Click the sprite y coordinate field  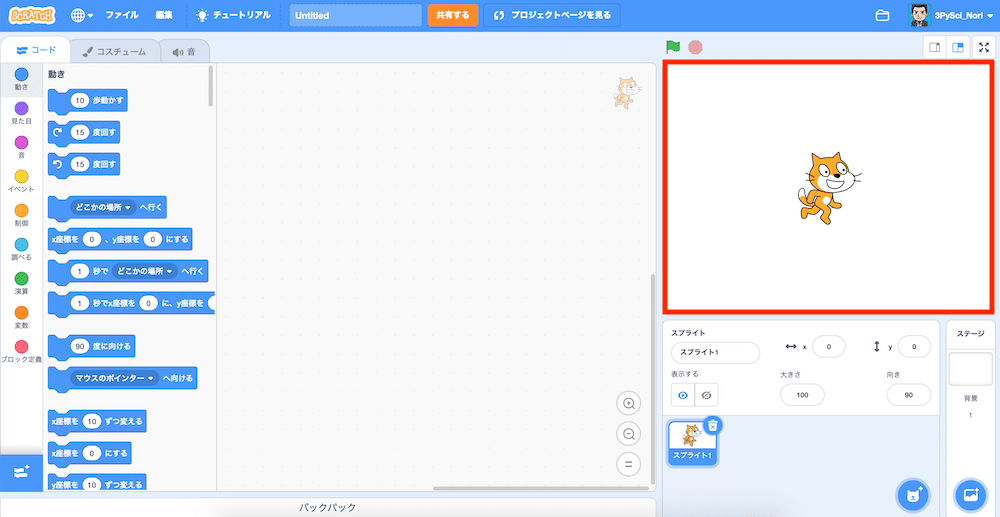coord(914,347)
